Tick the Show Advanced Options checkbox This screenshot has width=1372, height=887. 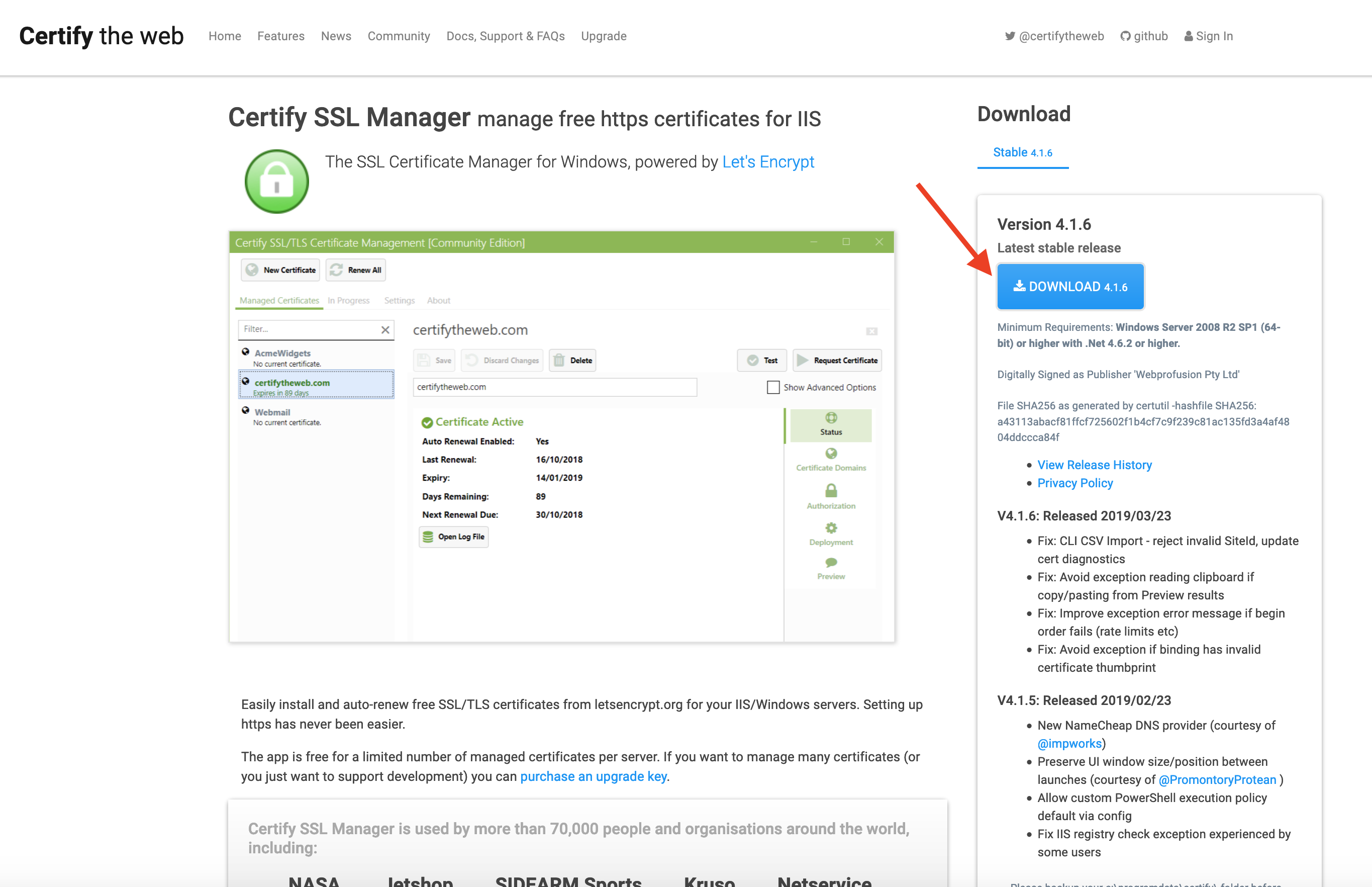coord(773,387)
